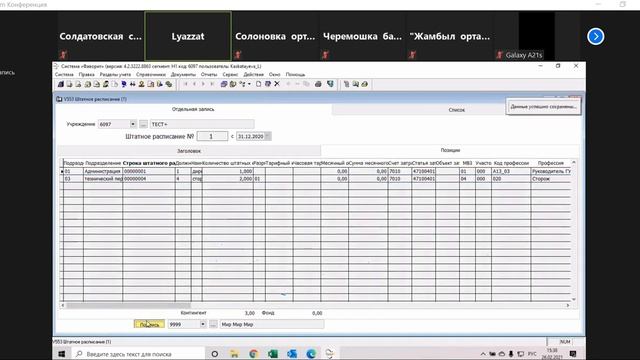Open File Explorer from taskbar
Image resolution: width=640 pixels, height=360 pixels.
[x=234, y=354]
